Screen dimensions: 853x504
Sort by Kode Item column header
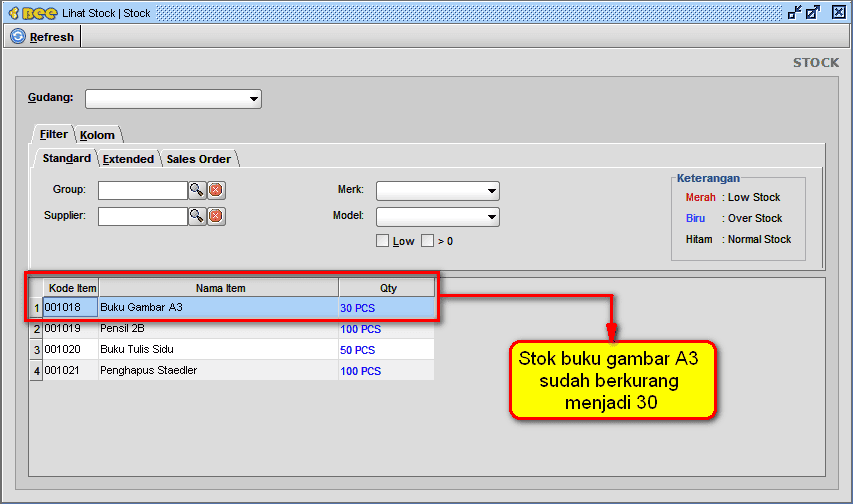tap(71, 288)
